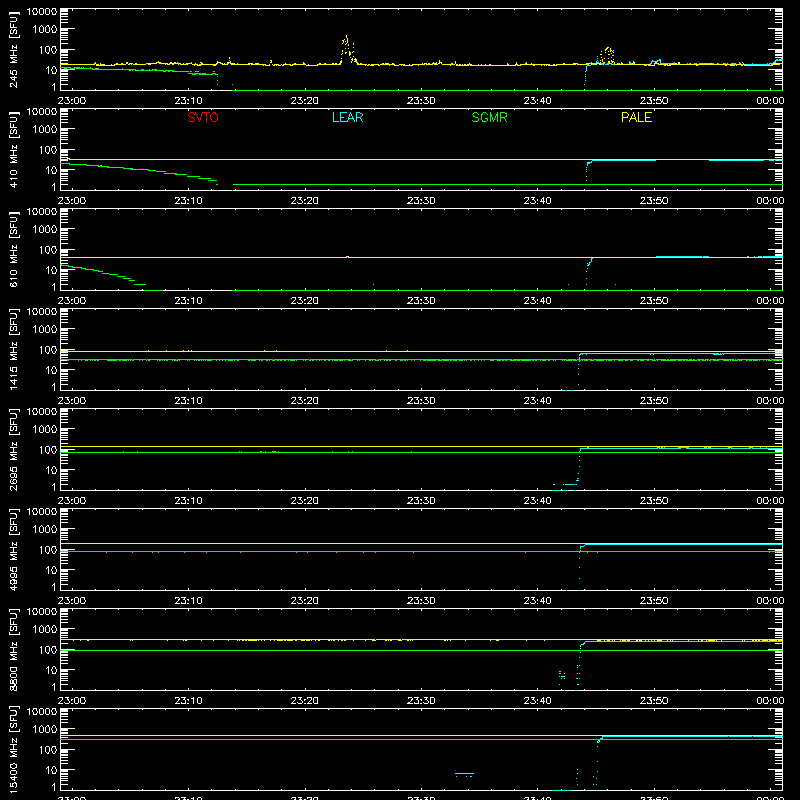800x800 pixels.
Task: Click the 23:00 label under the 245 MHz plot
Action: point(72,101)
